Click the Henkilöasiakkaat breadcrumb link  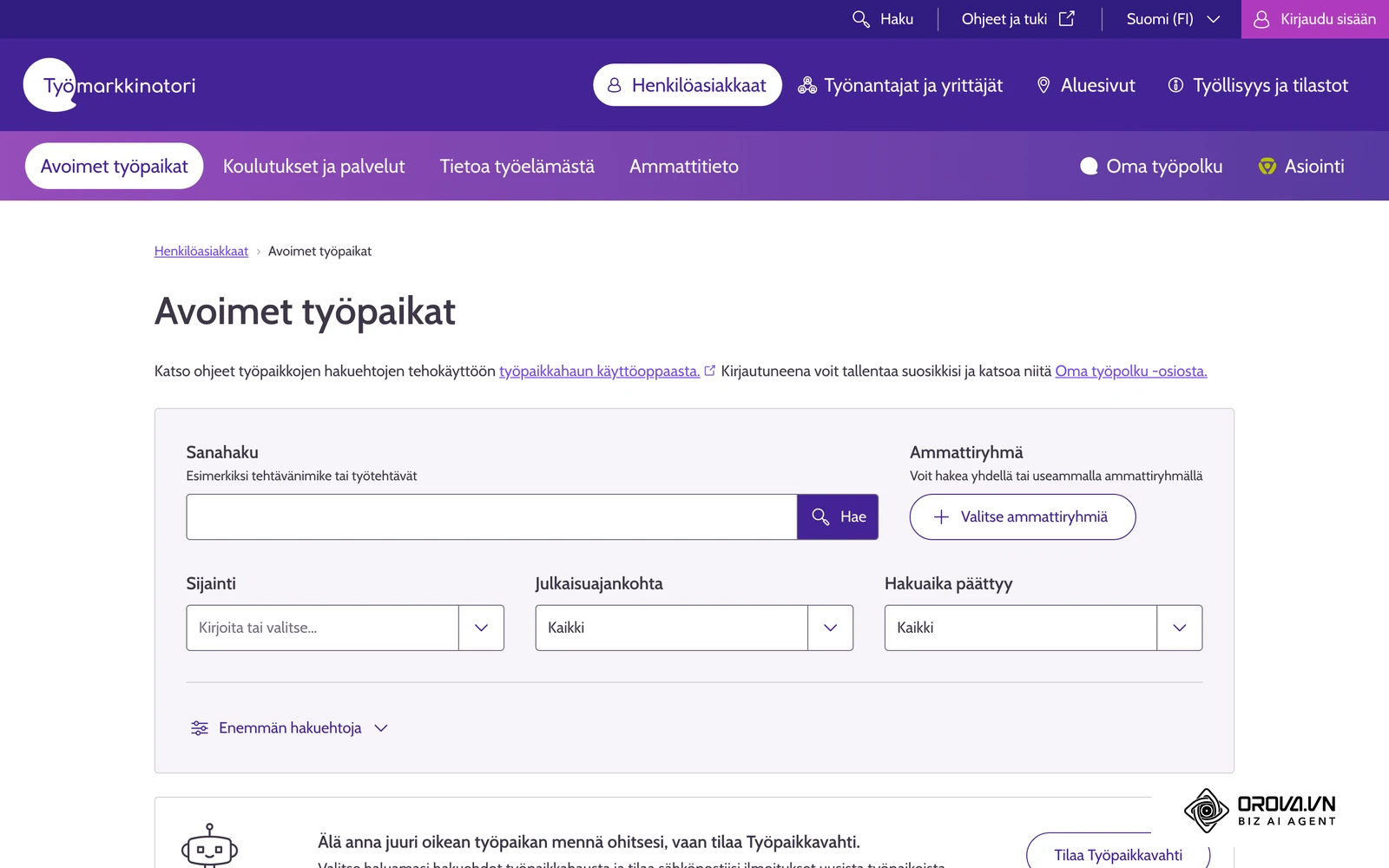[x=201, y=251]
